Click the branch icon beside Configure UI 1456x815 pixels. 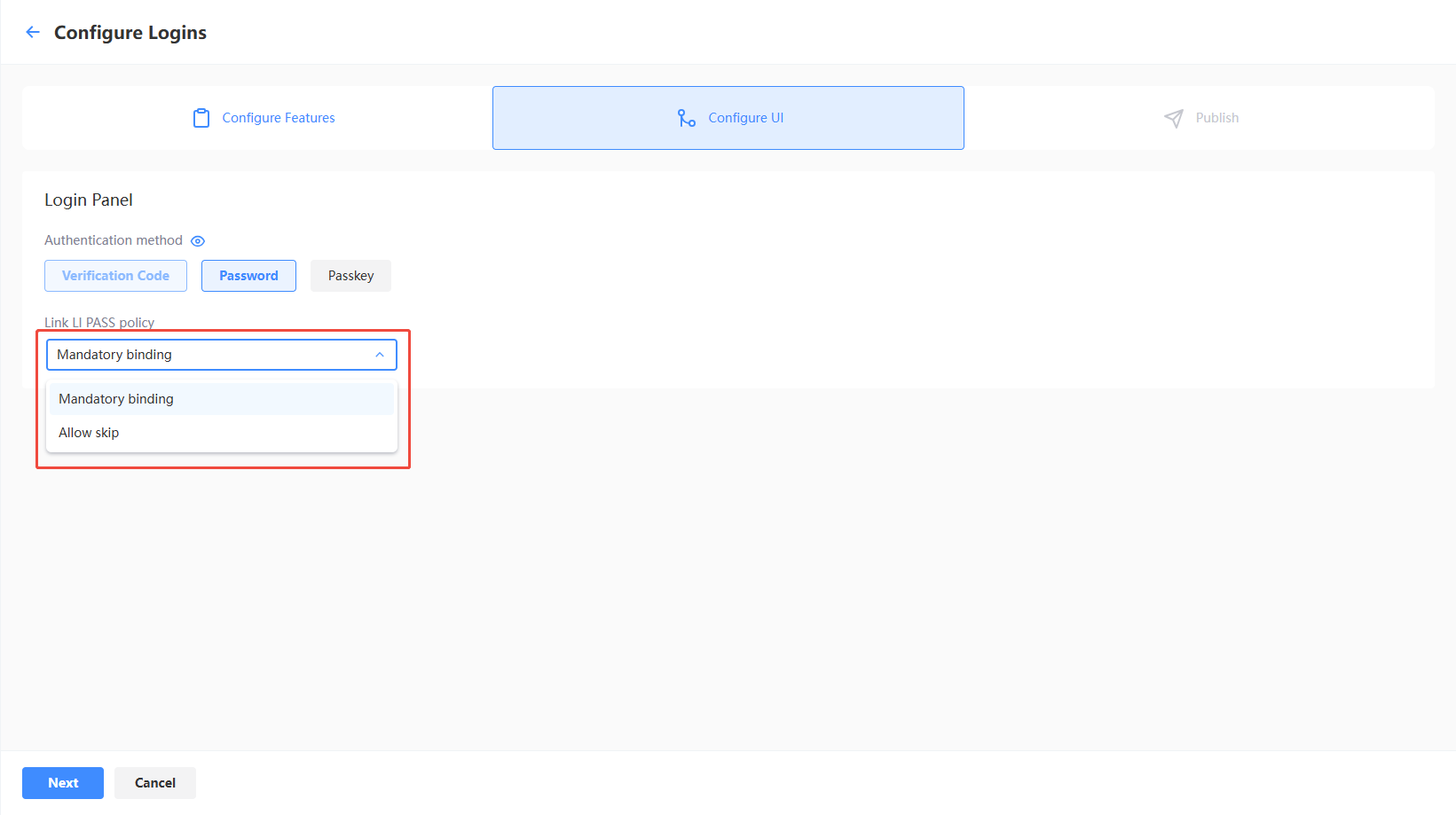click(x=687, y=118)
